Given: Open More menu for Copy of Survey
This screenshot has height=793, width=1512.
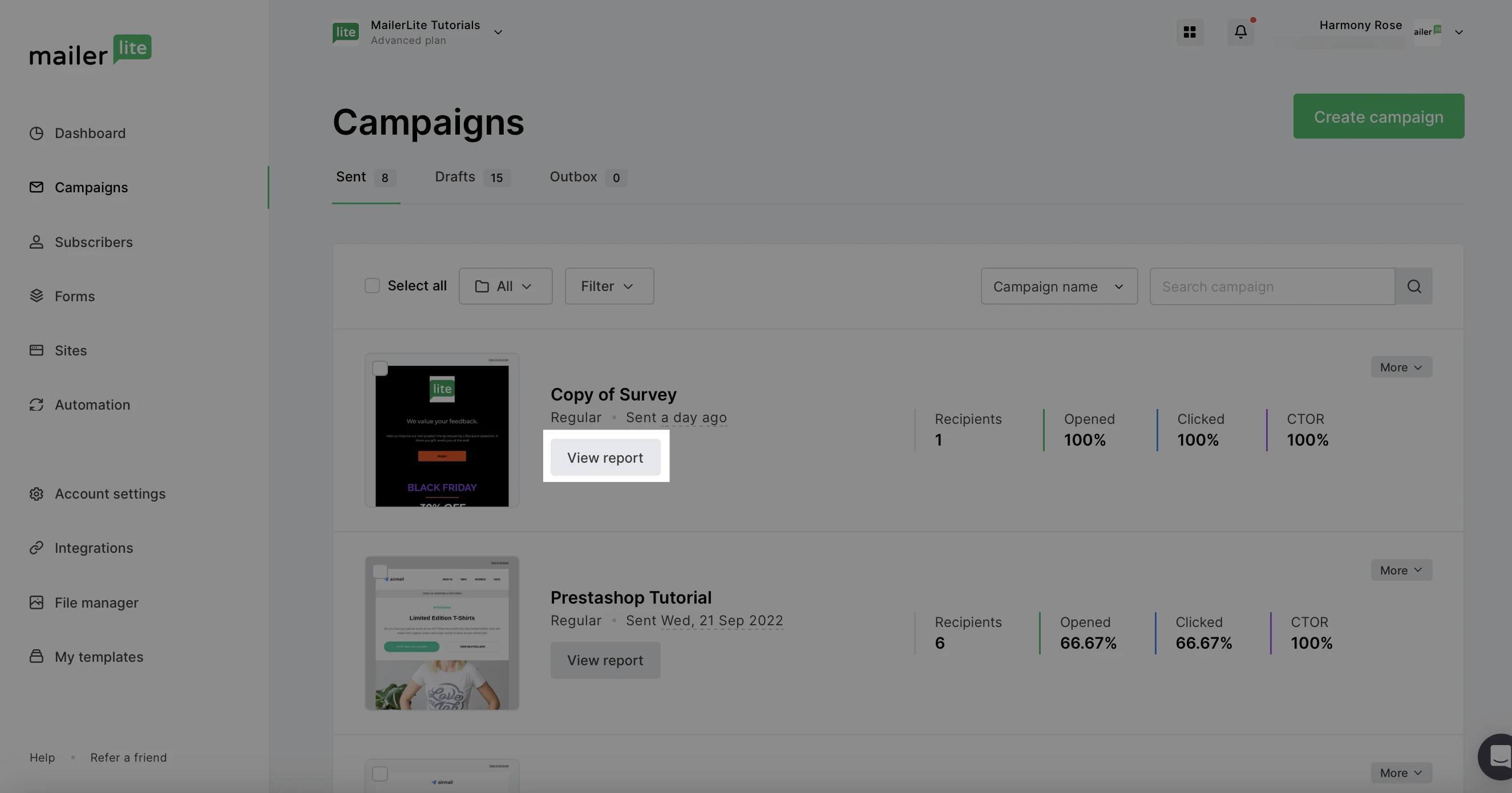Looking at the screenshot, I should point(1401,367).
